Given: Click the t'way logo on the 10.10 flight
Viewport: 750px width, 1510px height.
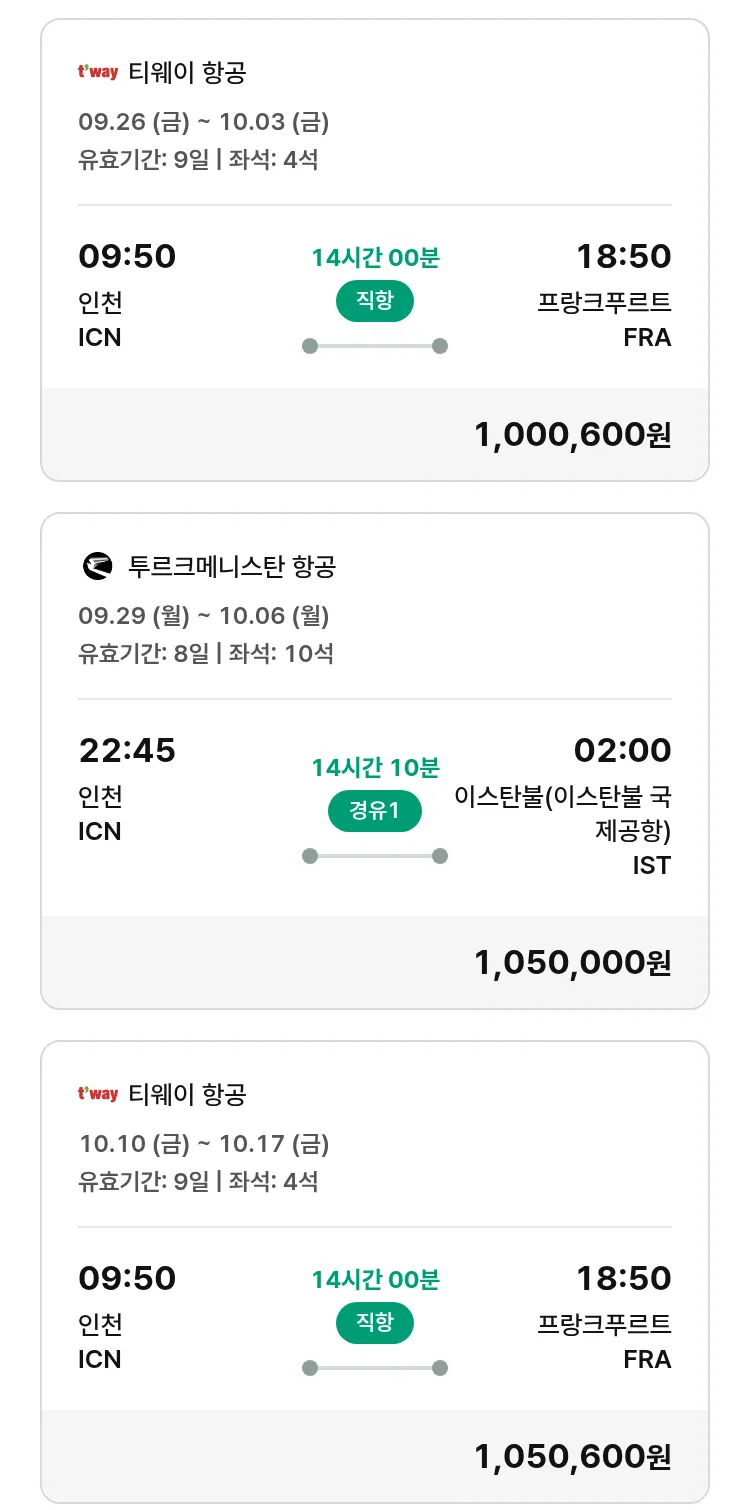Looking at the screenshot, I should point(98,1094).
